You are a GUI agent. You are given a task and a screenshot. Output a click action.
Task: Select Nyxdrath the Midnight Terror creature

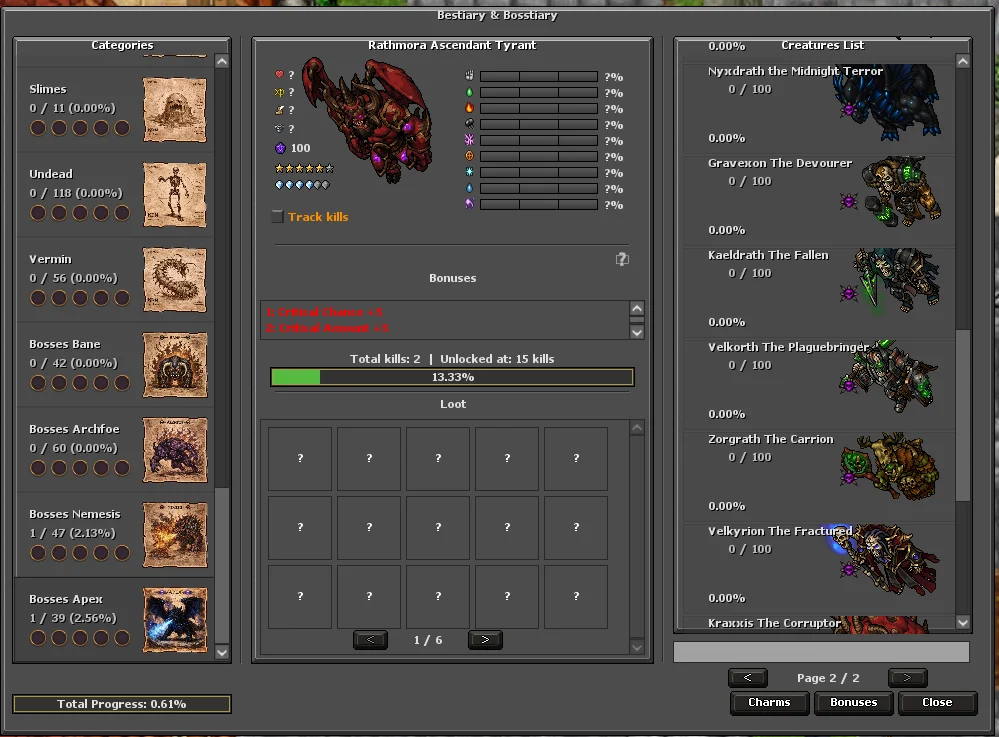819,107
